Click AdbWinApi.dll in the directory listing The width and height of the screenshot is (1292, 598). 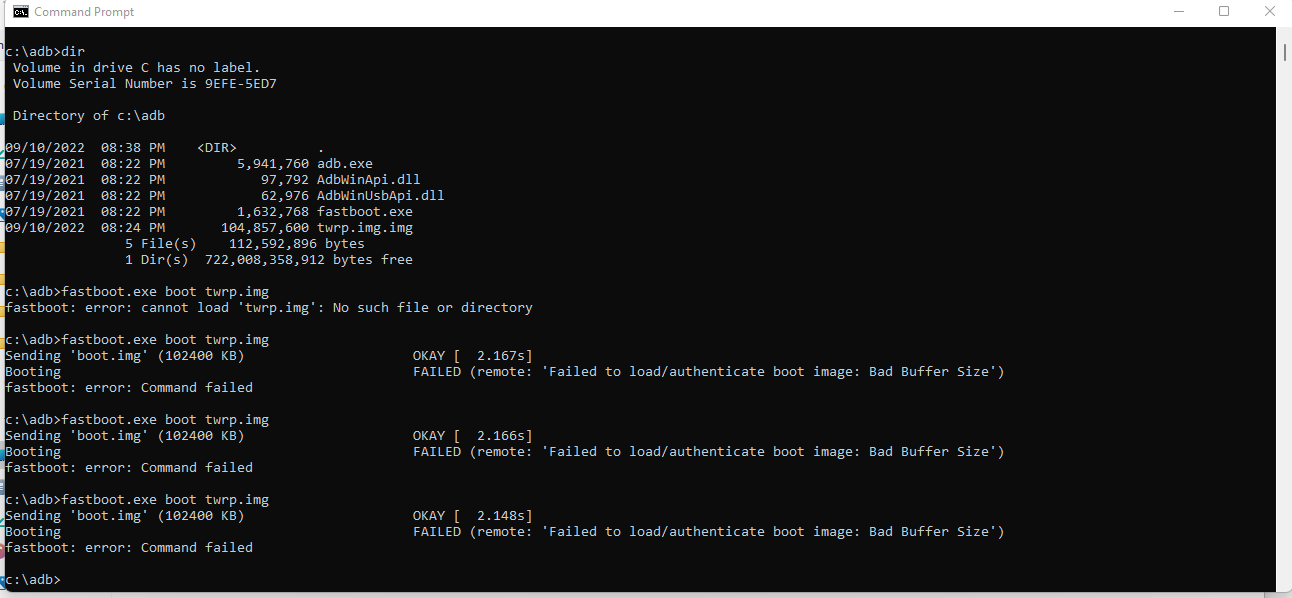tap(369, 180)
